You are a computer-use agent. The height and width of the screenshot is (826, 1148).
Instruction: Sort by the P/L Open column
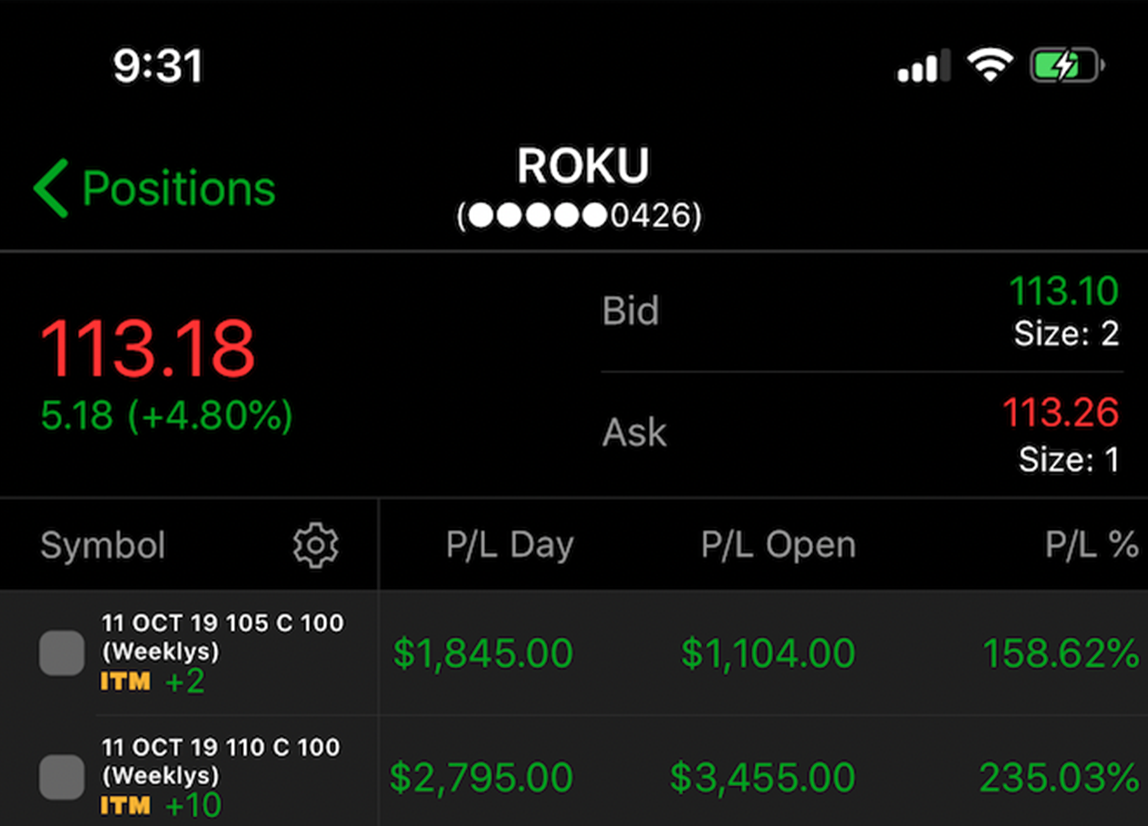(x=778, y=545)
